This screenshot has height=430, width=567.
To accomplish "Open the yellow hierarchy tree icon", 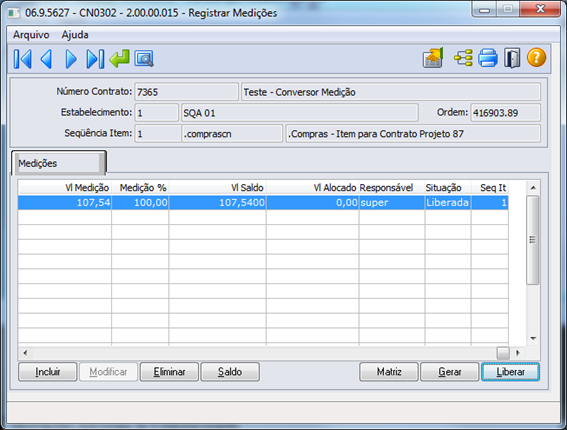I will [463, 58].
